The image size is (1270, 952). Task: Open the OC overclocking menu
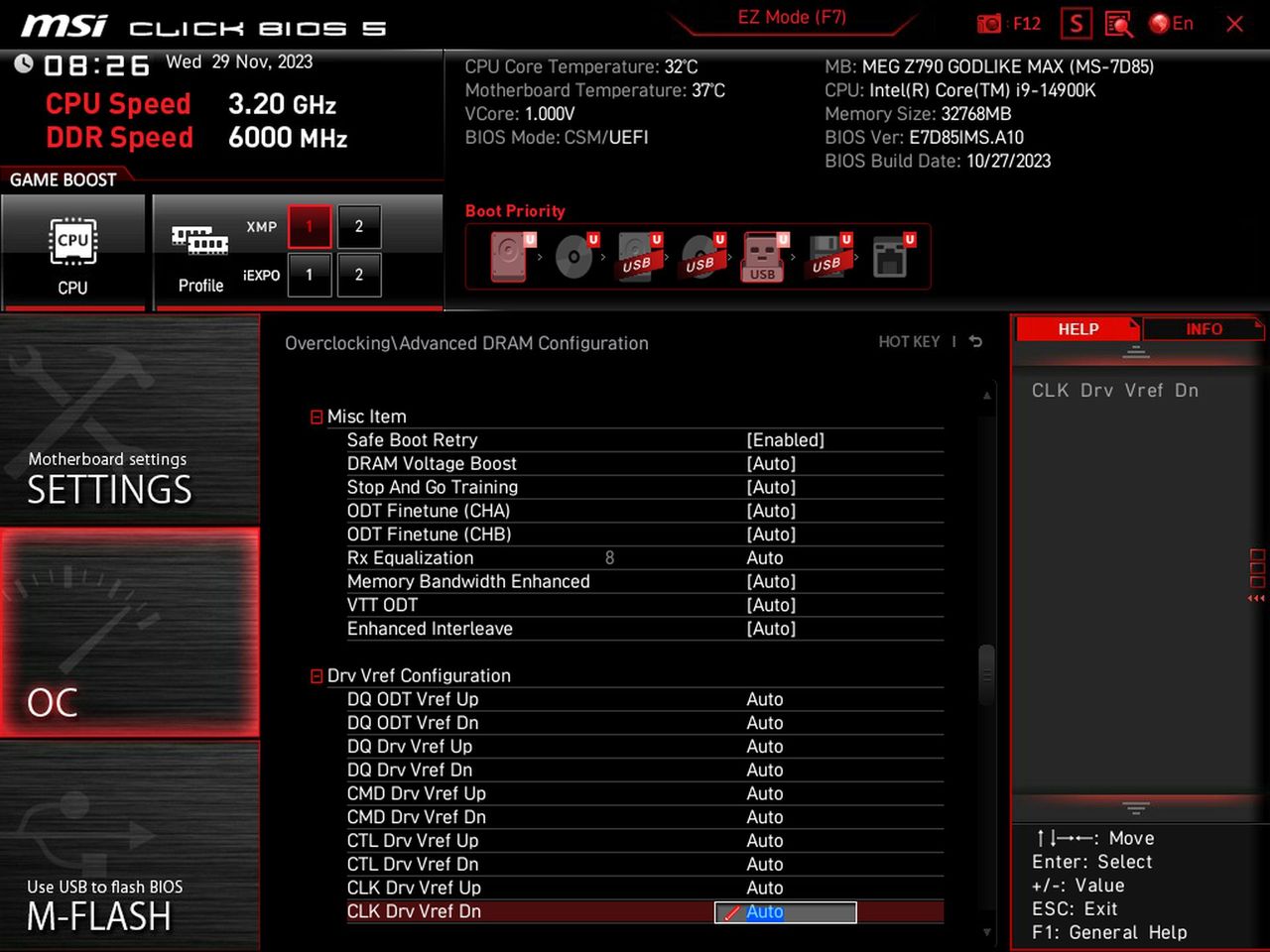point(130,633)
